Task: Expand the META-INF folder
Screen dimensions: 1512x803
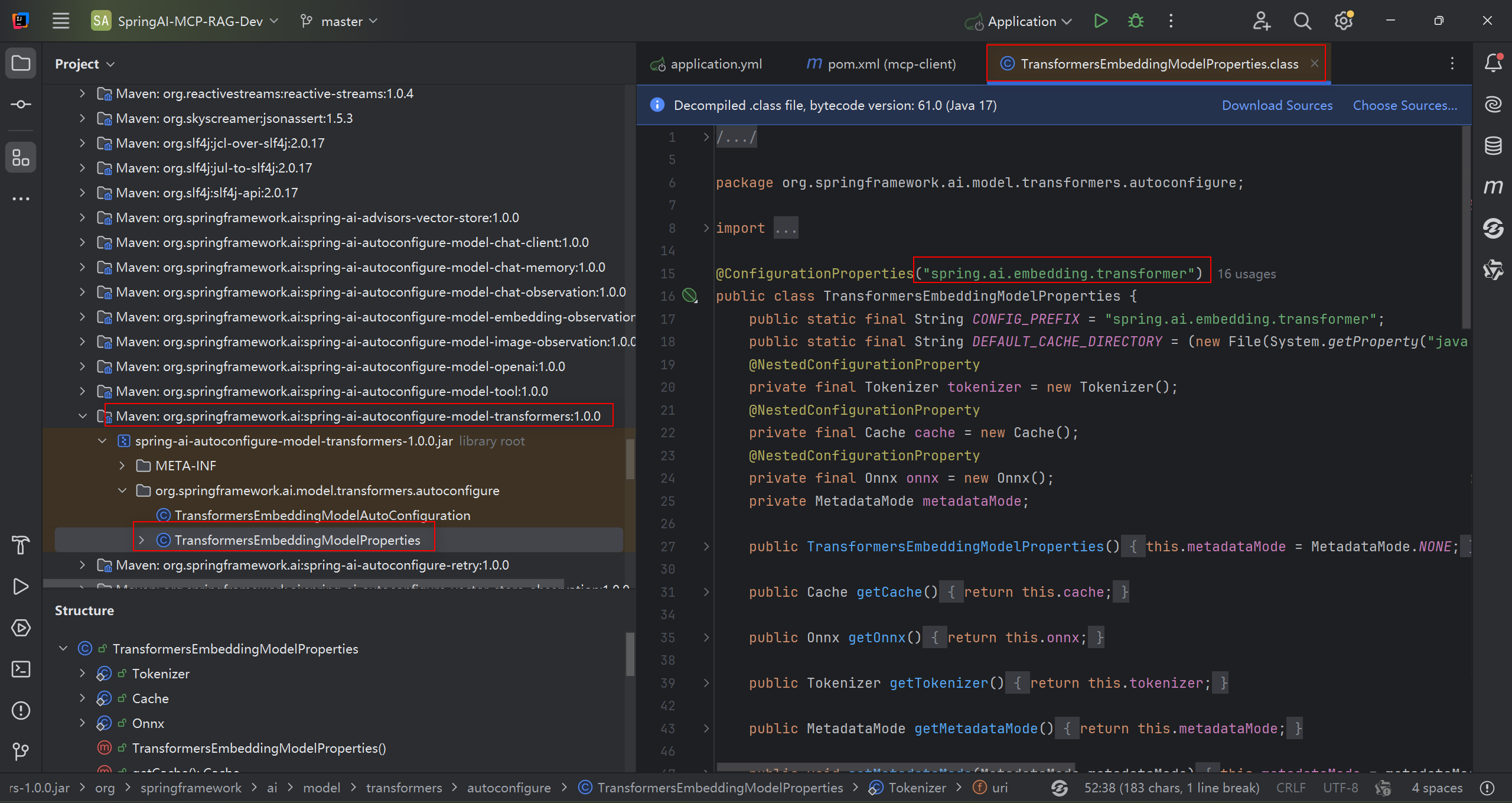Action: pyautogui.click(x=122, y=466)
